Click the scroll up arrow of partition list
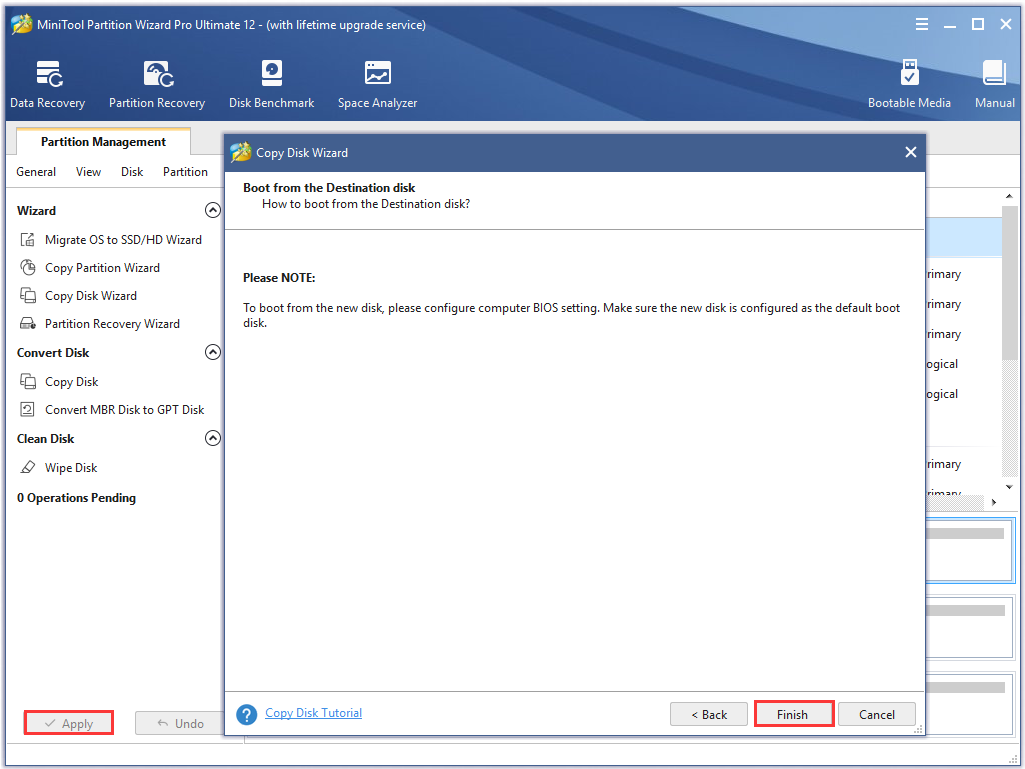Screen dimensions: 1025x769 (1009, 196)
